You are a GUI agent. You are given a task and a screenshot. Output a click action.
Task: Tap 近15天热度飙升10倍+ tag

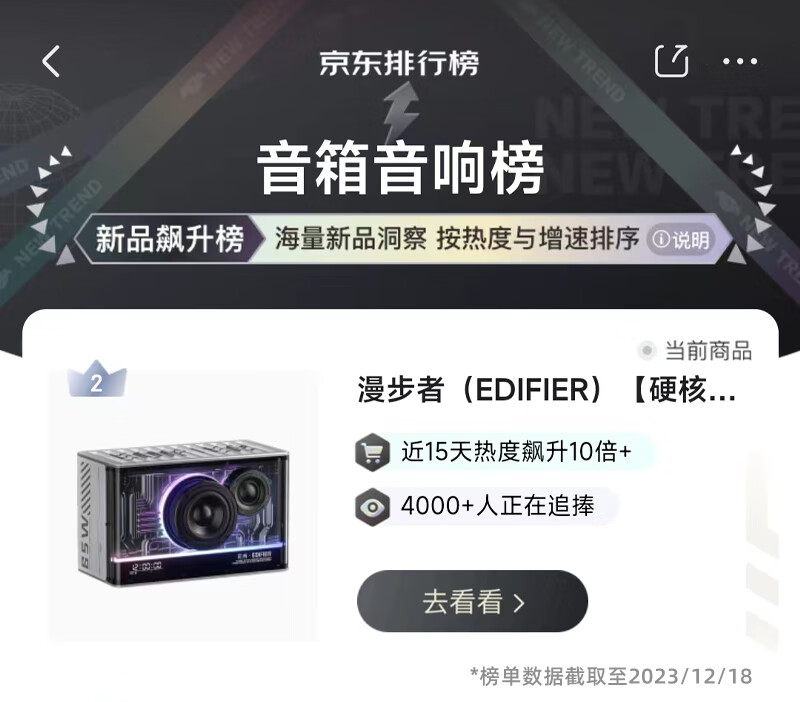(x=516, y=452)
